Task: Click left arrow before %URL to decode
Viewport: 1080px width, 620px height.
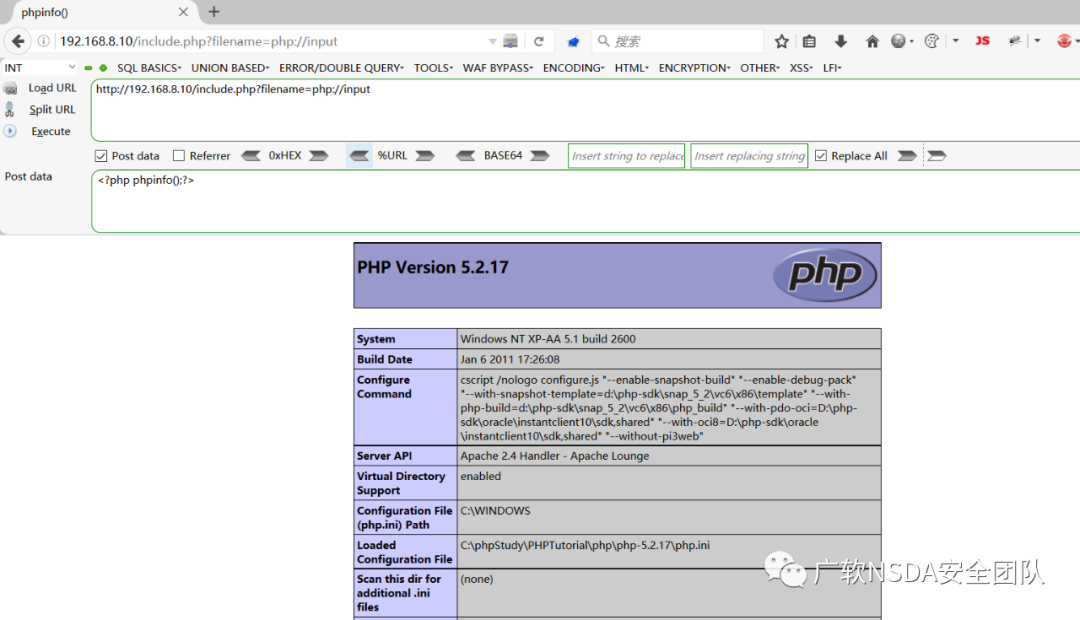Action: click(359, 156)
